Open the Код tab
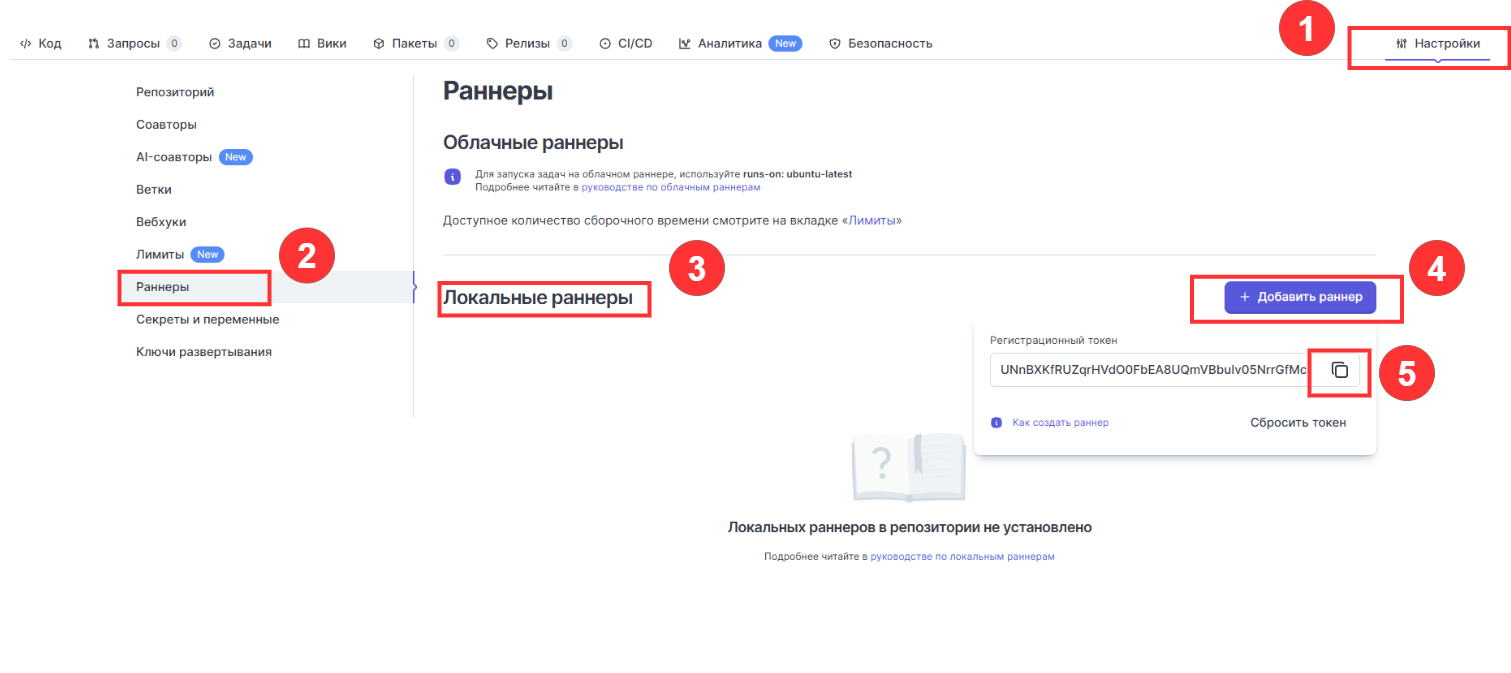Image resolution: width=1511 pixels, height=673 pixels. click(x=41, y=44)
